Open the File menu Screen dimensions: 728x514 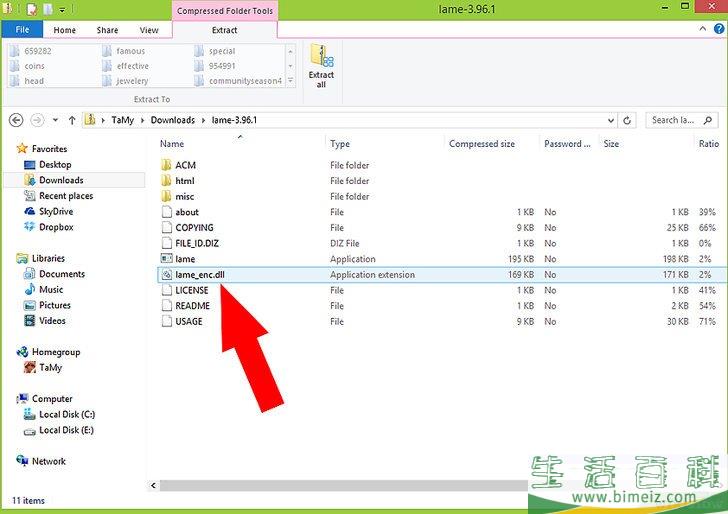coord(22,30)
